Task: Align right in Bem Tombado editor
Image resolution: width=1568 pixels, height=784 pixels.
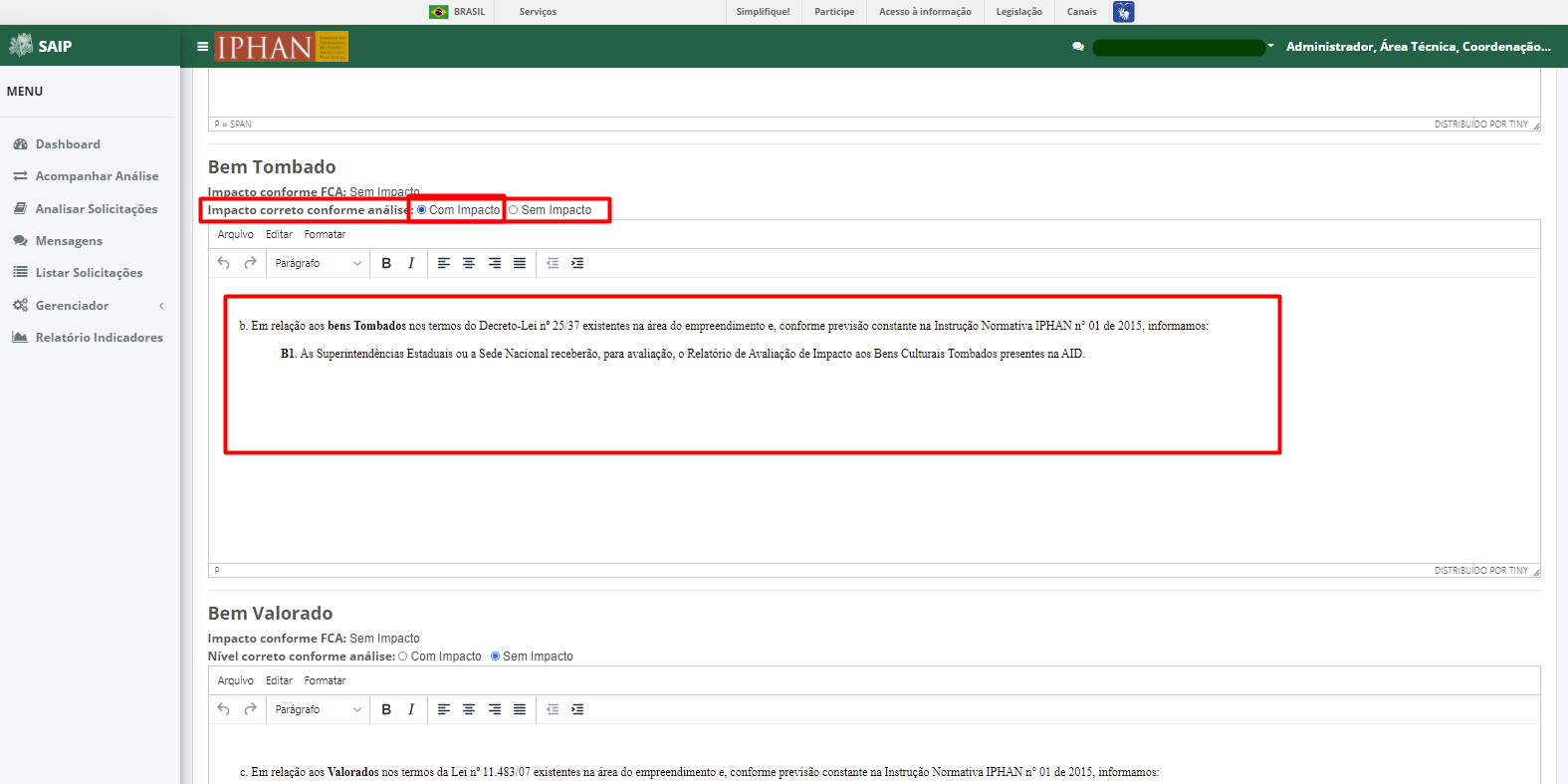Action: pyautogui.click(x=495, y=263)
